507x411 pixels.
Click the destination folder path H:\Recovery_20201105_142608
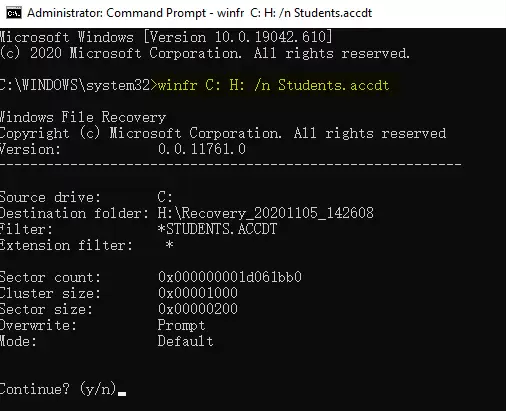(265, 213)
